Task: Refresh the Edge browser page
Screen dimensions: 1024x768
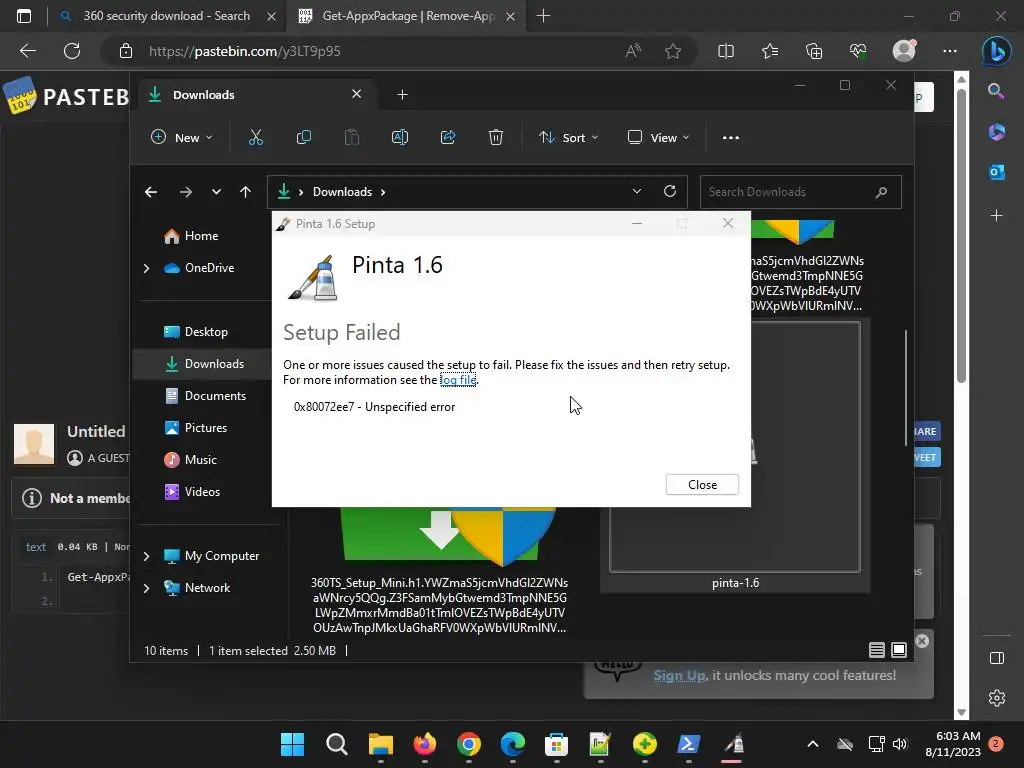Action: pyautogui.click(x=72, y=51)
